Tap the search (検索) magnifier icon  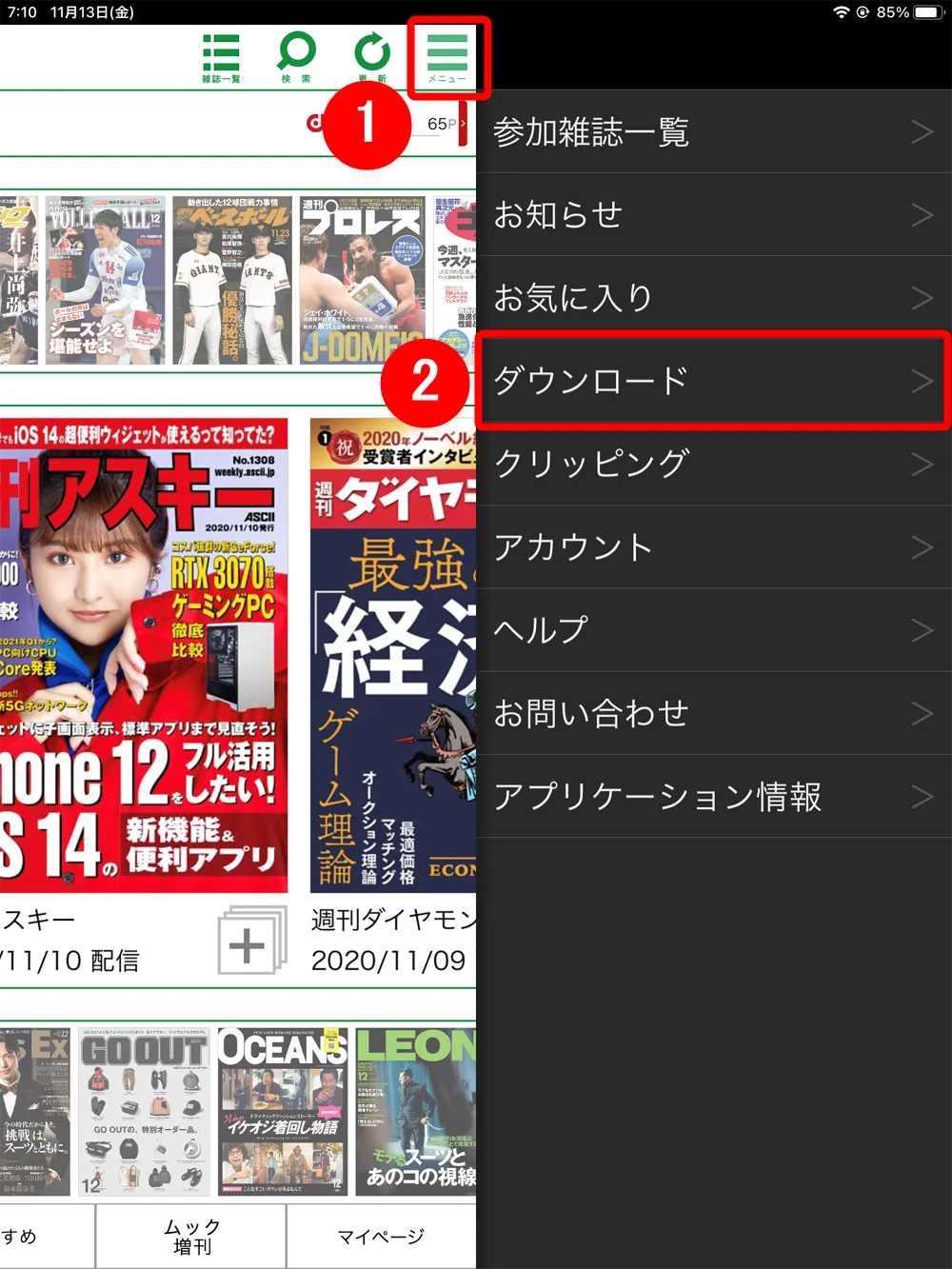(296, 57)
